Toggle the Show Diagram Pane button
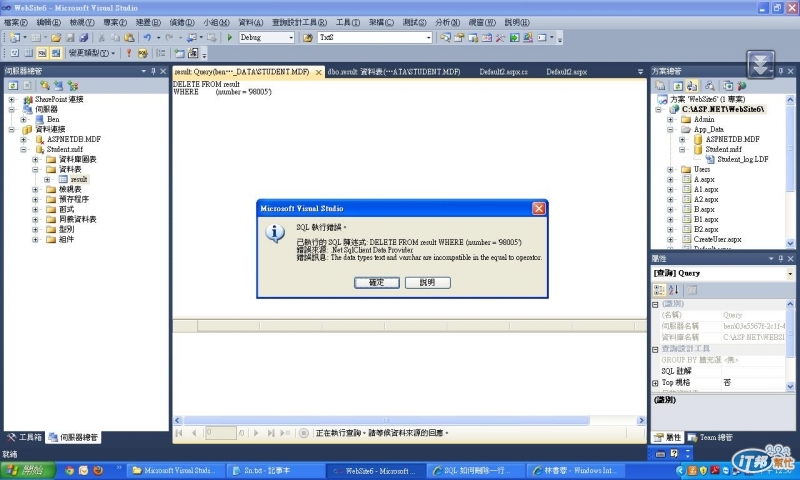800x480 pixels. [x=15, y=53]
